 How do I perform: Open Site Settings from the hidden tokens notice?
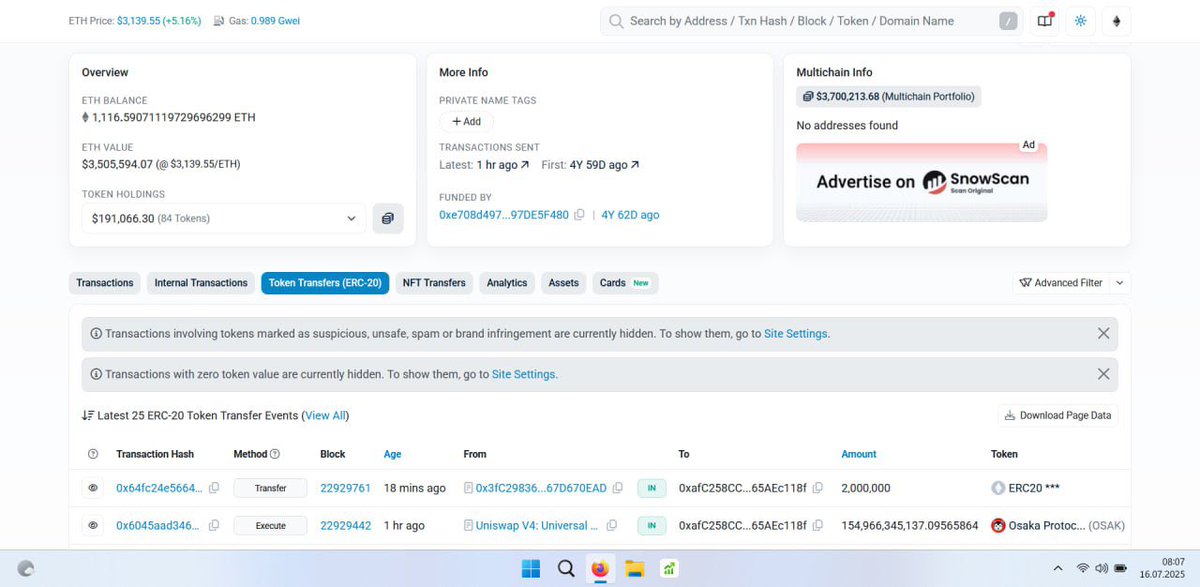click(x=796, y=333)
